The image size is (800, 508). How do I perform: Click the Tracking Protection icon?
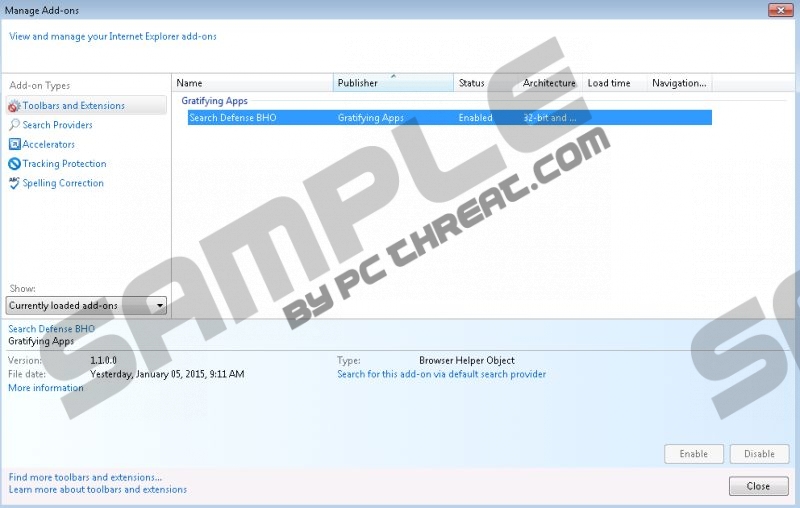click(14, 164)
